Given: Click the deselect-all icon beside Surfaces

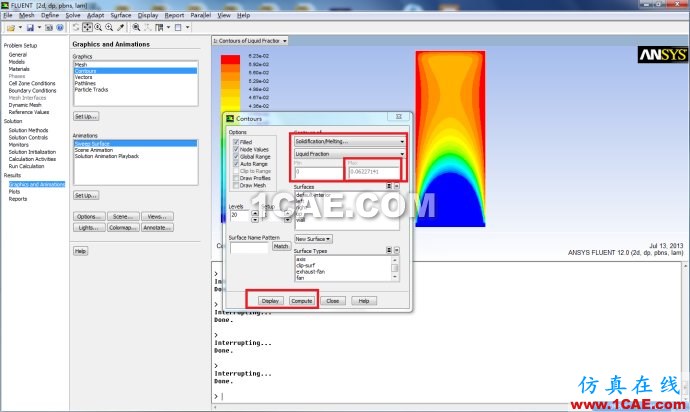Looking at the screenshot, I should (396, 186).
